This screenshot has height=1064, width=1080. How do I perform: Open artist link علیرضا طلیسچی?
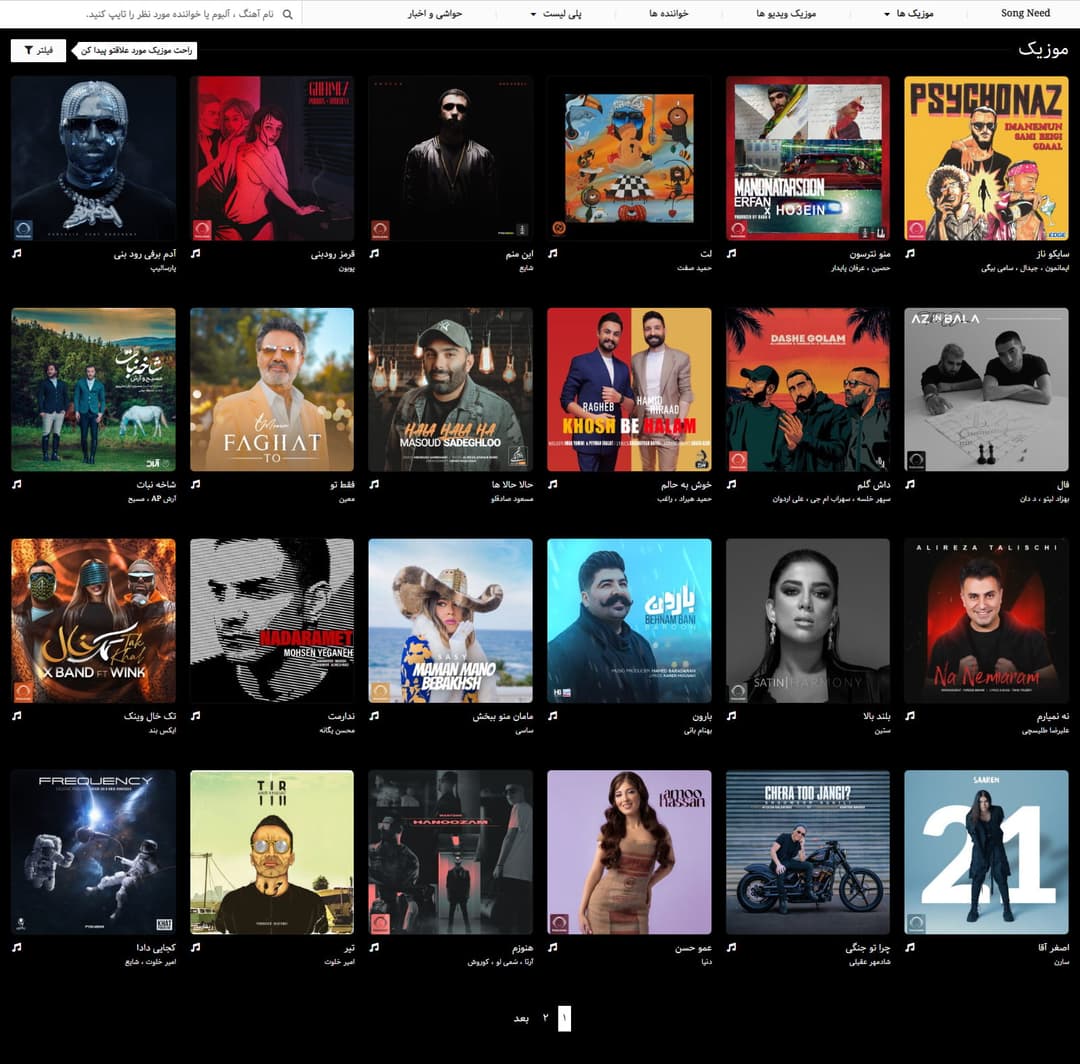1046,730
